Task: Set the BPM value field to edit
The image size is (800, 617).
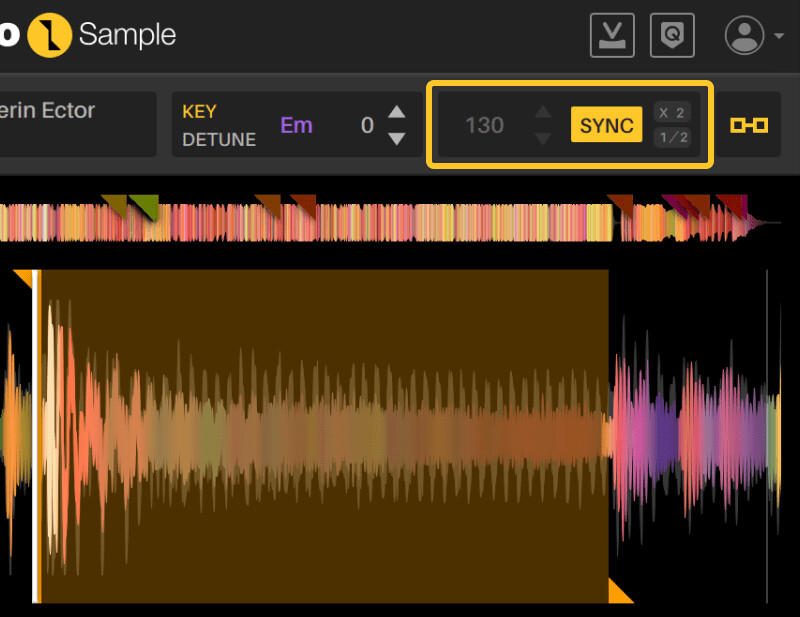Action: [484, 125]
